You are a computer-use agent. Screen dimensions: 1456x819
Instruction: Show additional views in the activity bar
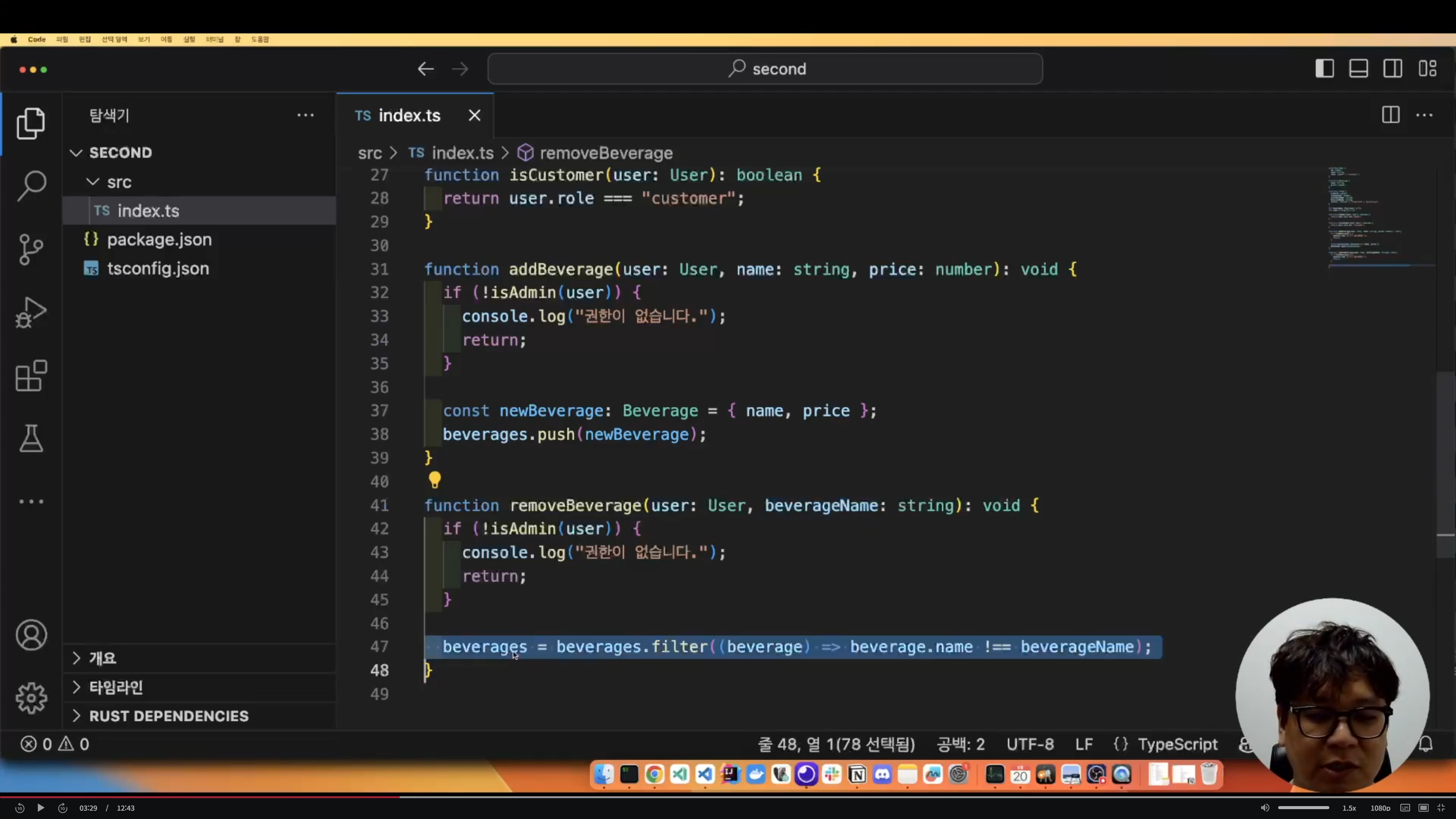pyautogui.click(x=31, y=501)
